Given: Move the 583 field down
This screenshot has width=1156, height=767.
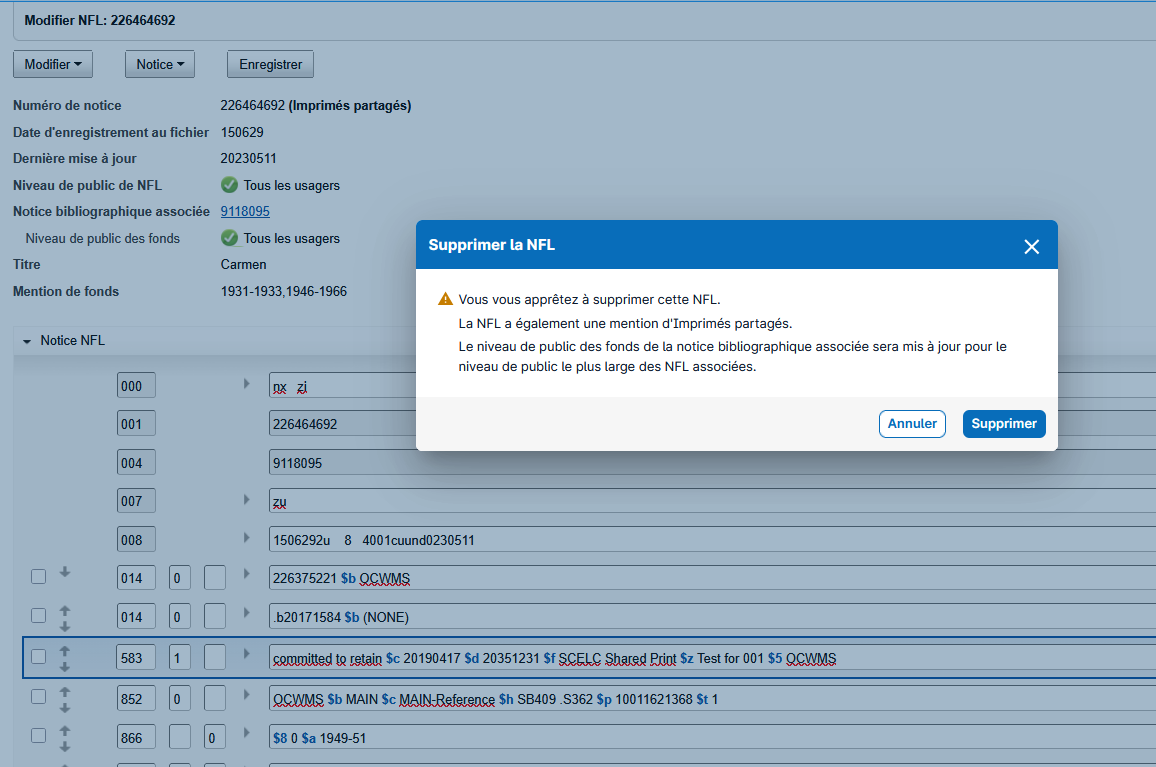Looking at the screenshot, I should tap(65, 666).
